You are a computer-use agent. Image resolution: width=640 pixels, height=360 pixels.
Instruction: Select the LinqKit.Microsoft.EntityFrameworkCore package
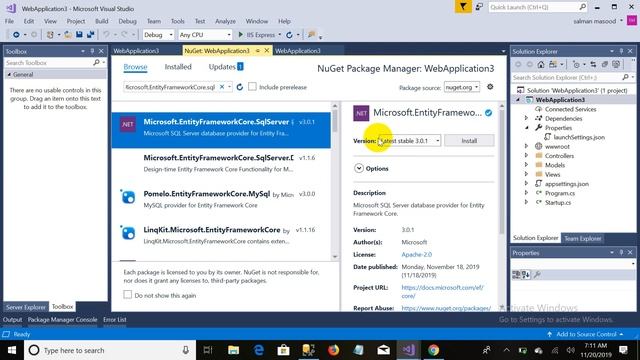221,235
